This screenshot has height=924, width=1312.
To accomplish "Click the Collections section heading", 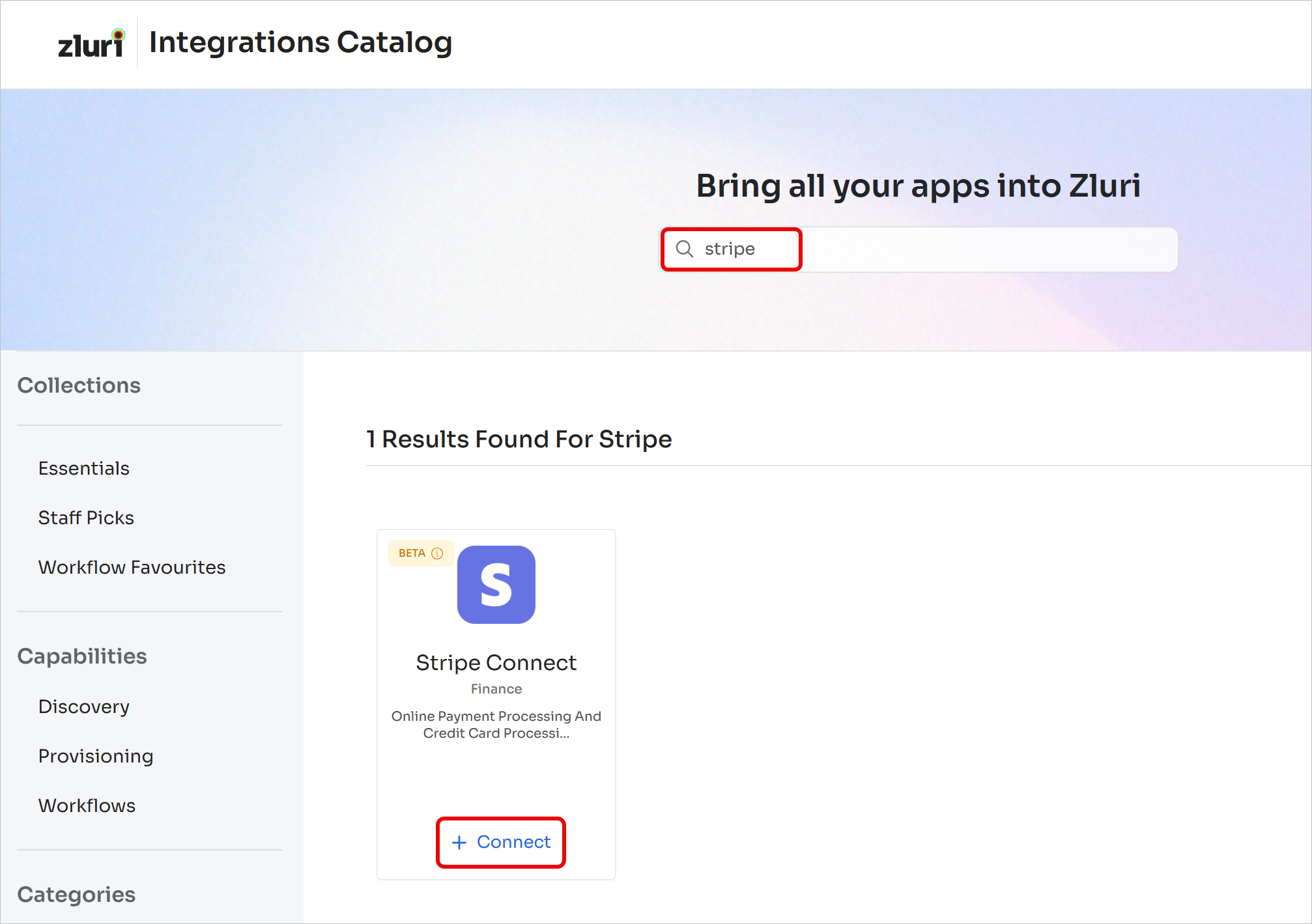I will point(79,385).
